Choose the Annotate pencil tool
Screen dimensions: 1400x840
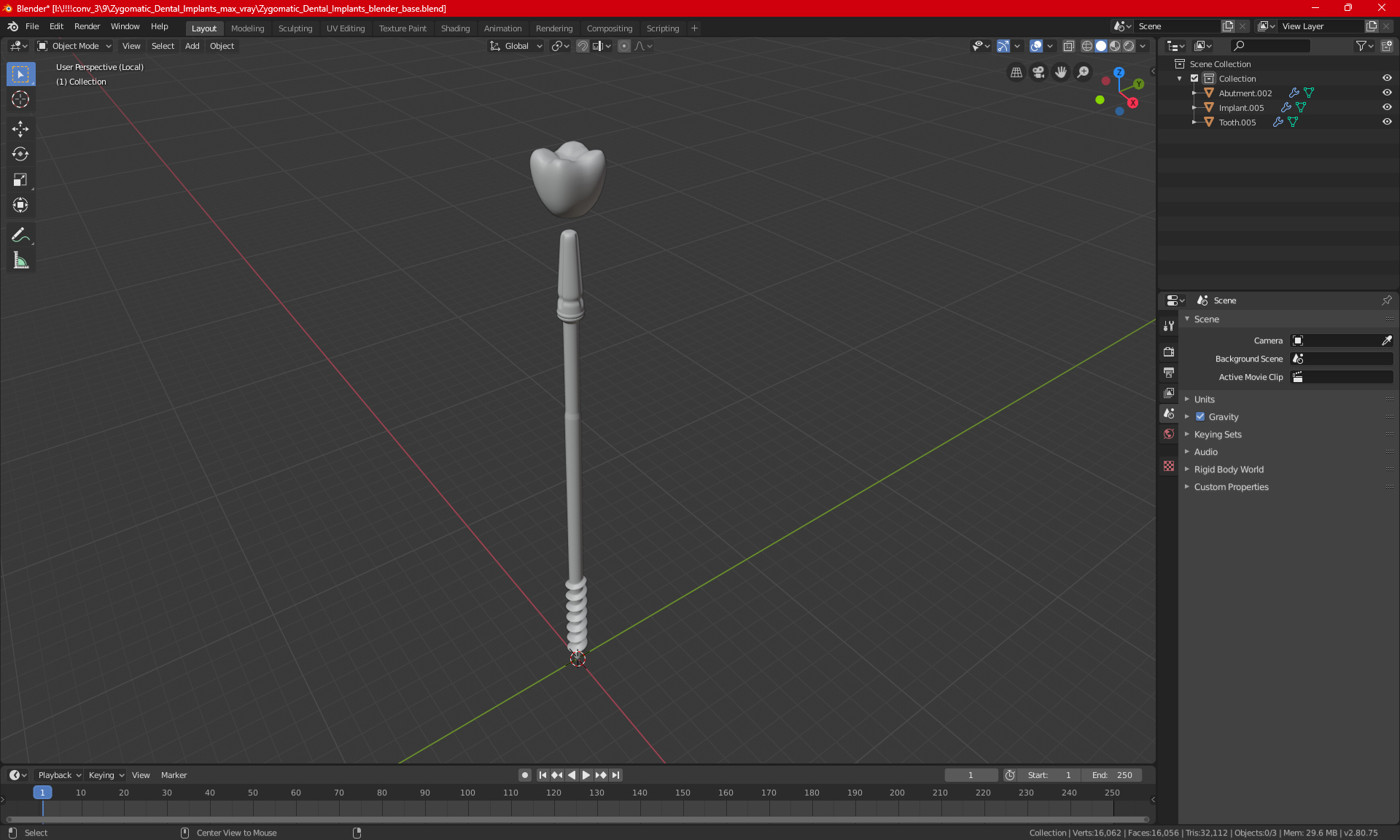pos(20,236)
